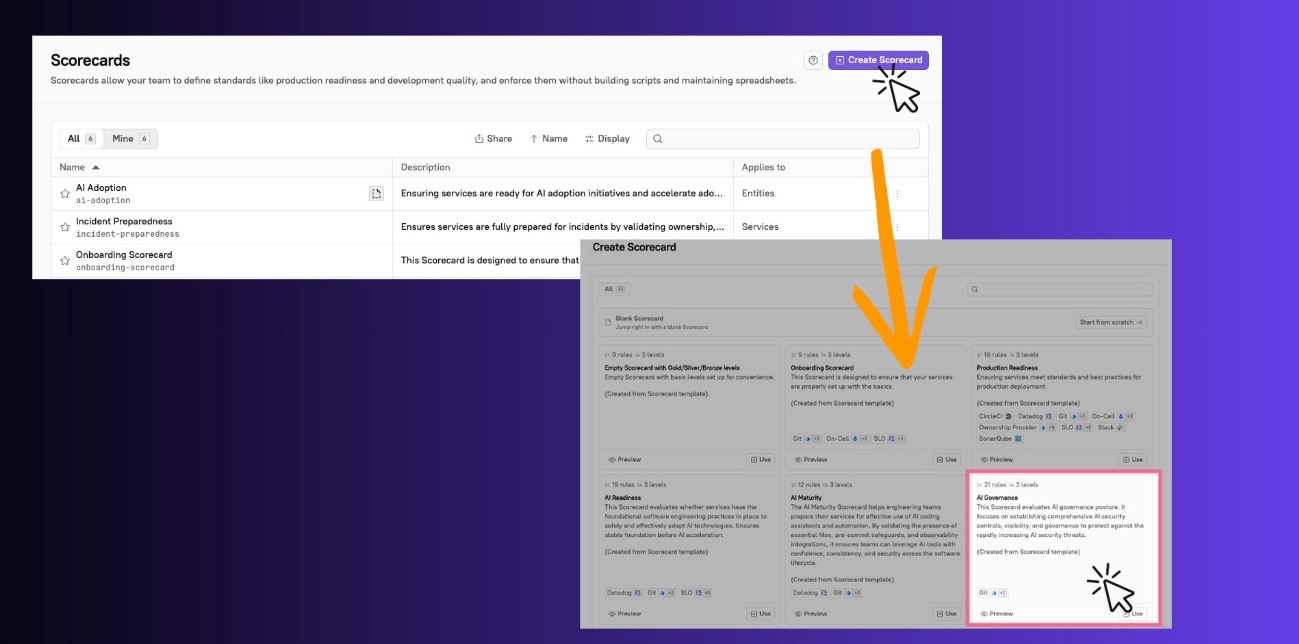Open the Share option in the toolbar

pyautogui.click(x=493, y=139)
